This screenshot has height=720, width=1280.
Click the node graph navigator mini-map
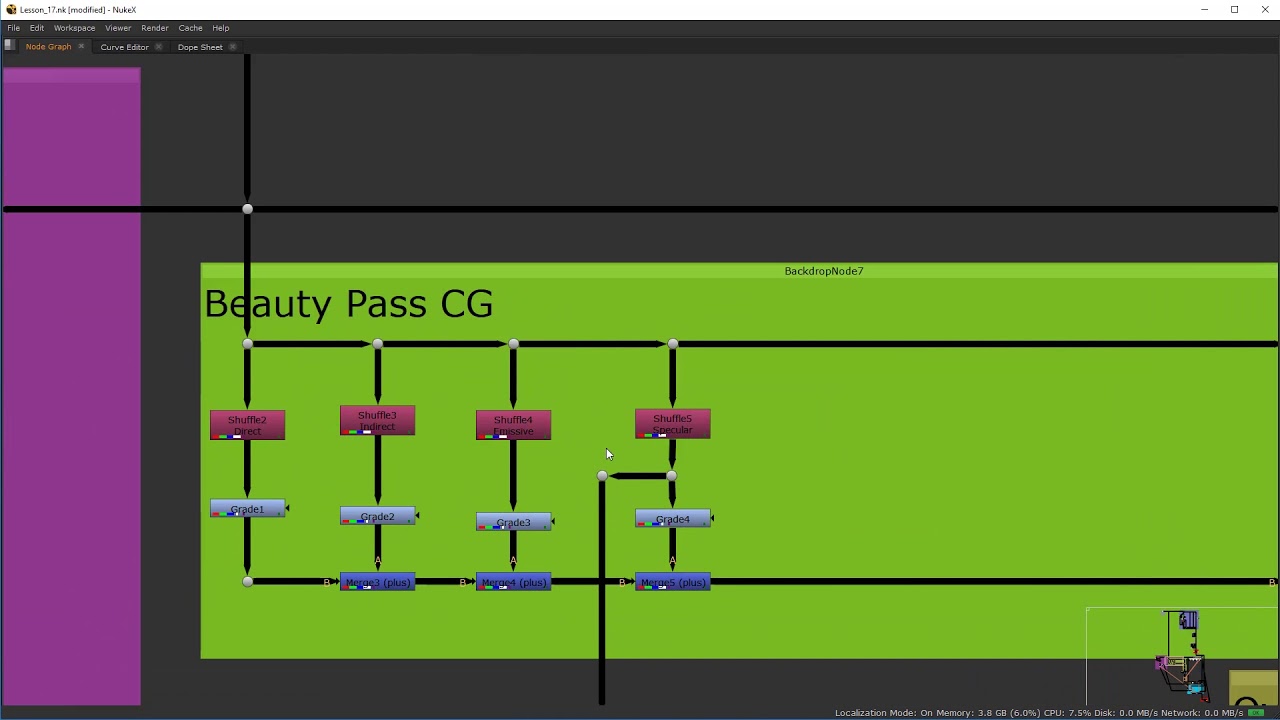[x=1182, y=656]
